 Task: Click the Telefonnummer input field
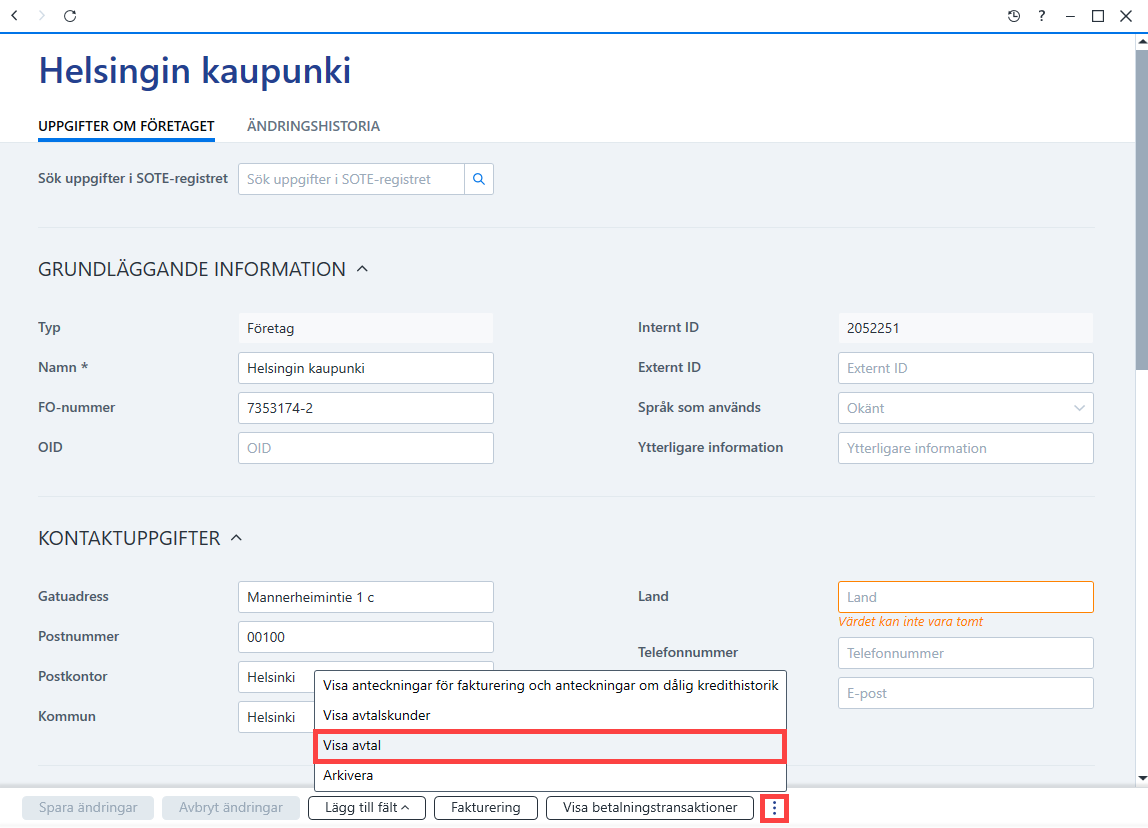click(x=966, y=653)
